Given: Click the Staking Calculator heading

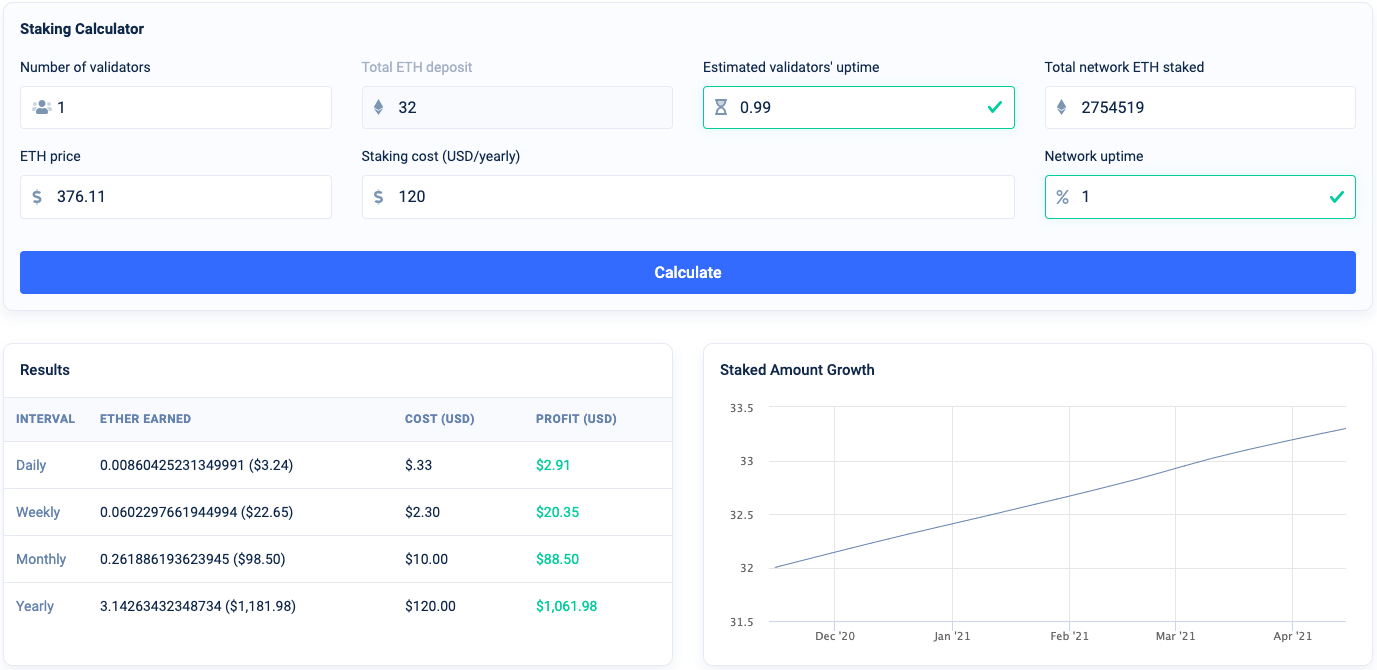Looking at the screenshot, I should 82,29.
